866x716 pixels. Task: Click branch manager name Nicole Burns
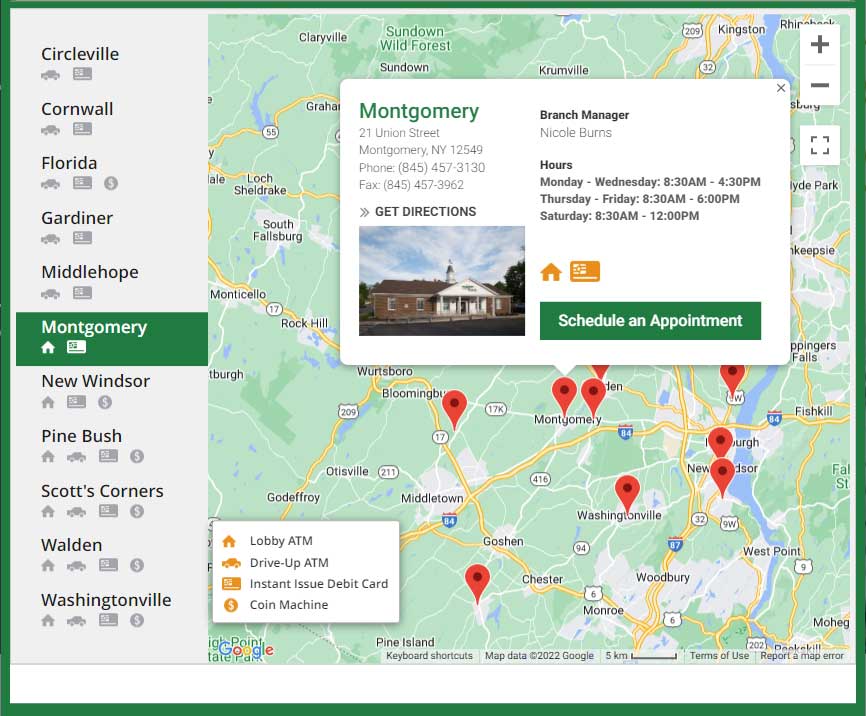575,133
